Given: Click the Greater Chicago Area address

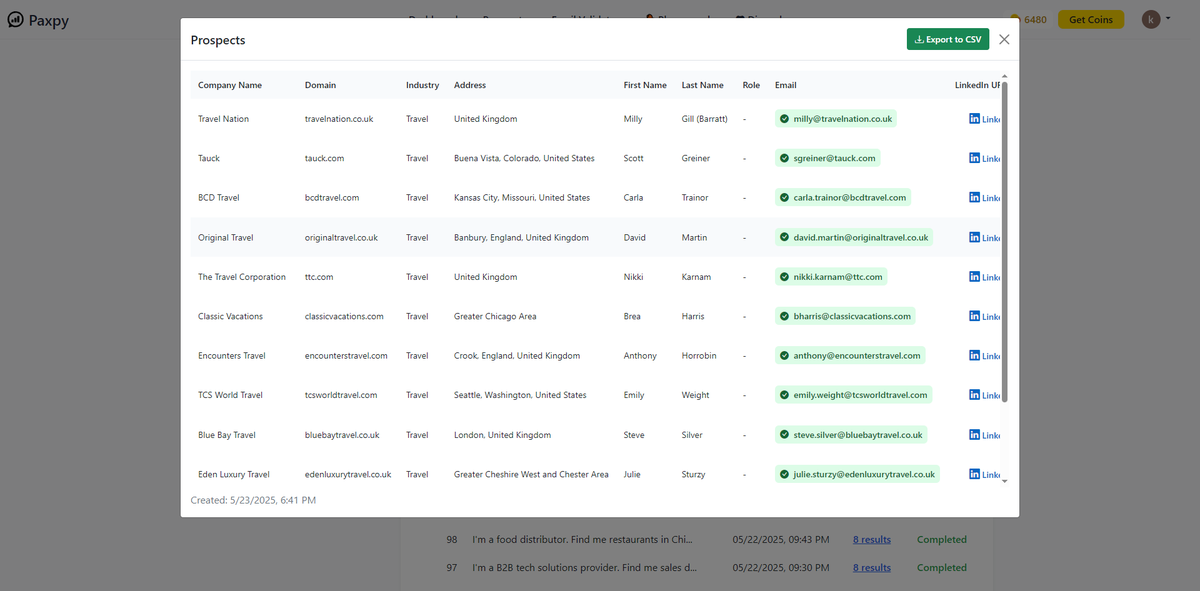Looking at the screenshot, I should (x=495, y=316).
